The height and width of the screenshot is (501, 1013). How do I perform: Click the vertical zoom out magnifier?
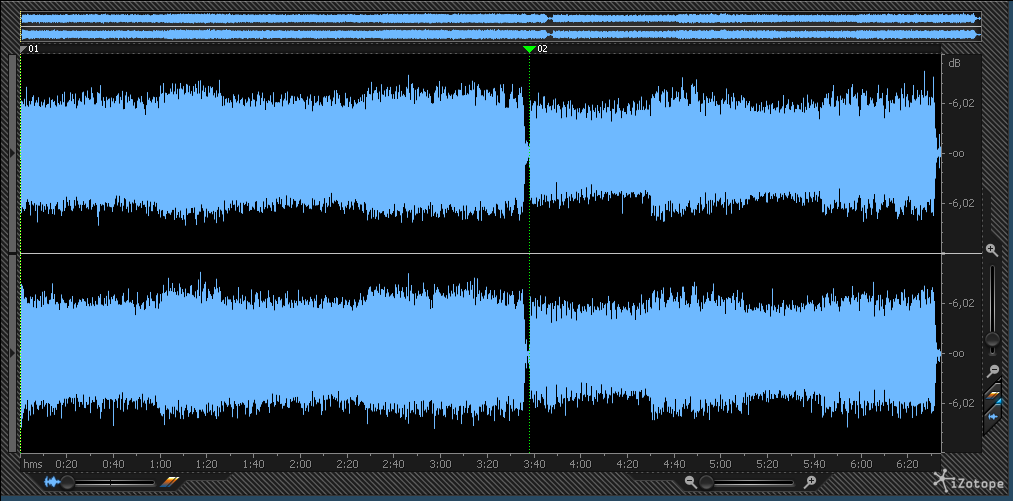coord(991,370)
